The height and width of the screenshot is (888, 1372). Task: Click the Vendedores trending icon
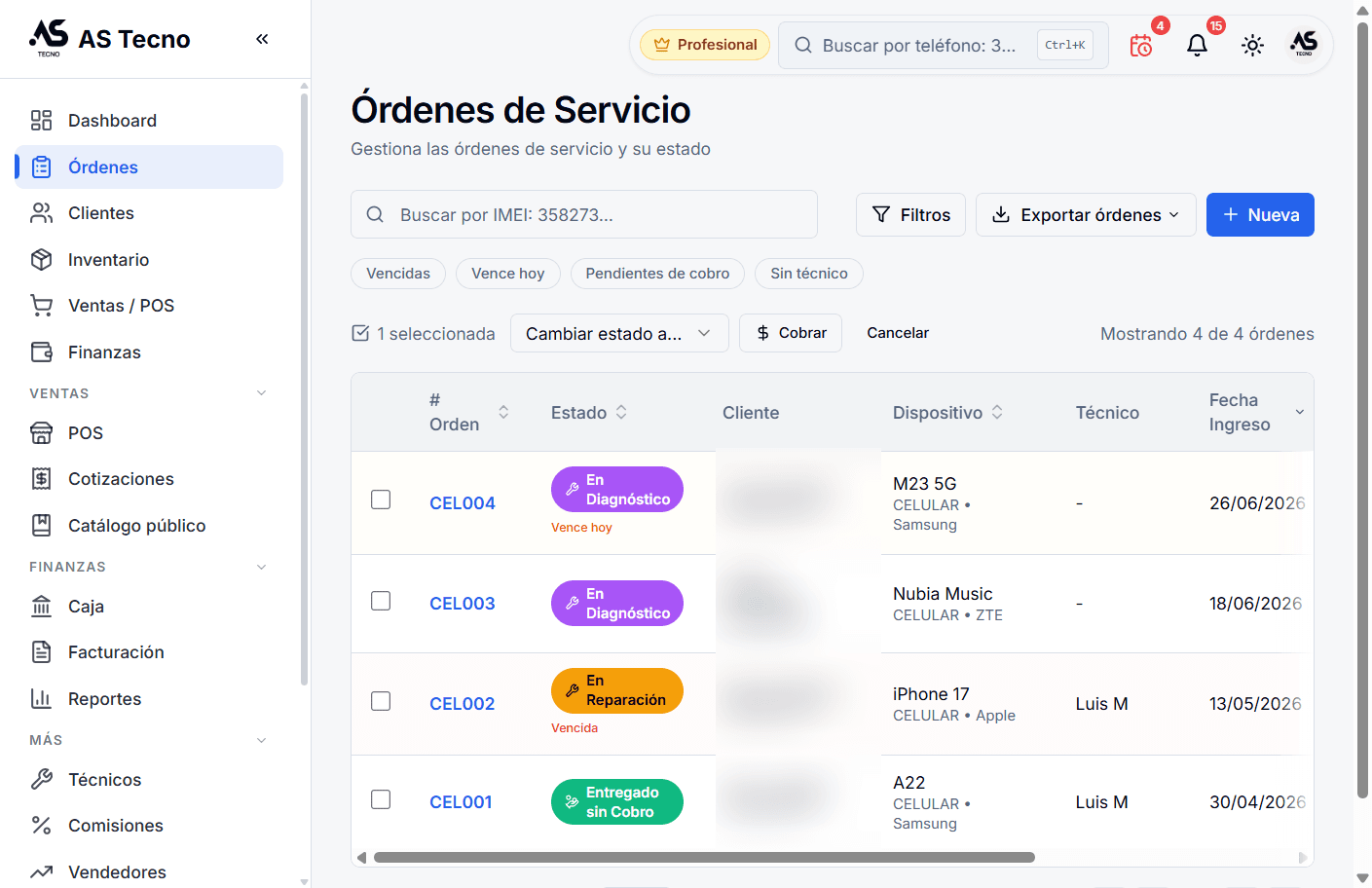[x=41, y=872]
